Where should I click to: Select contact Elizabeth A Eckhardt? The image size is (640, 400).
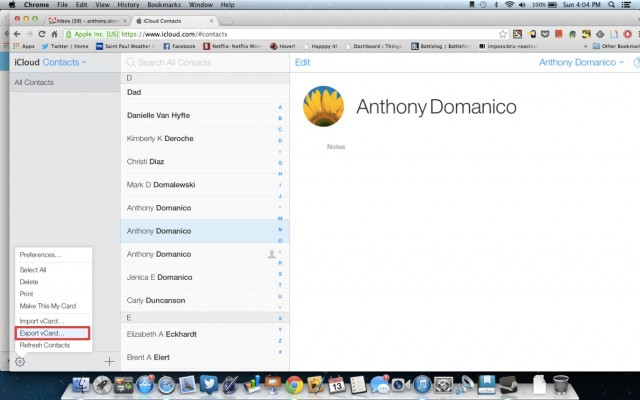[x=205, y=334]
